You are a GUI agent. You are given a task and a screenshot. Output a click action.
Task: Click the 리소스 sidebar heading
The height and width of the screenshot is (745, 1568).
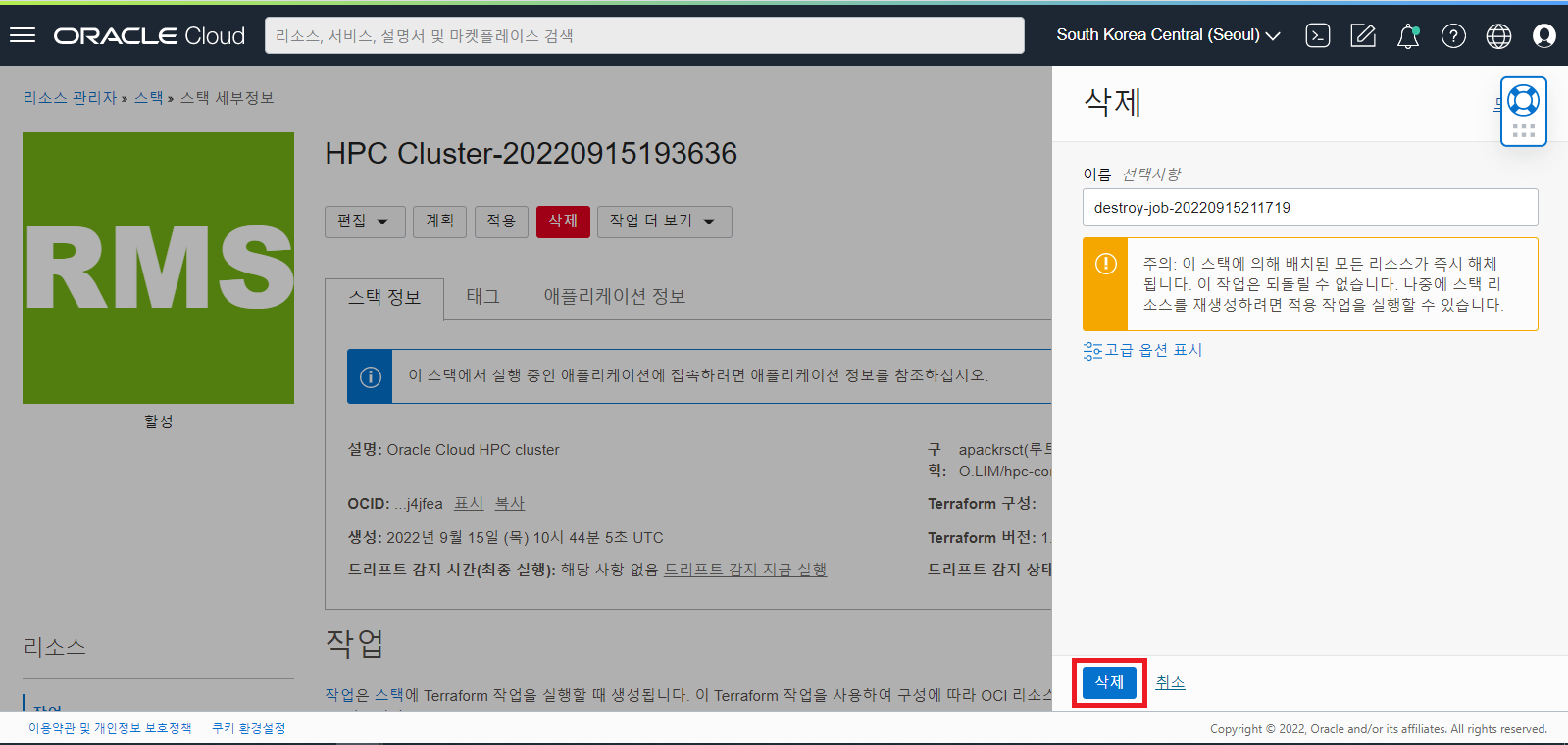[x=54, y=647]
